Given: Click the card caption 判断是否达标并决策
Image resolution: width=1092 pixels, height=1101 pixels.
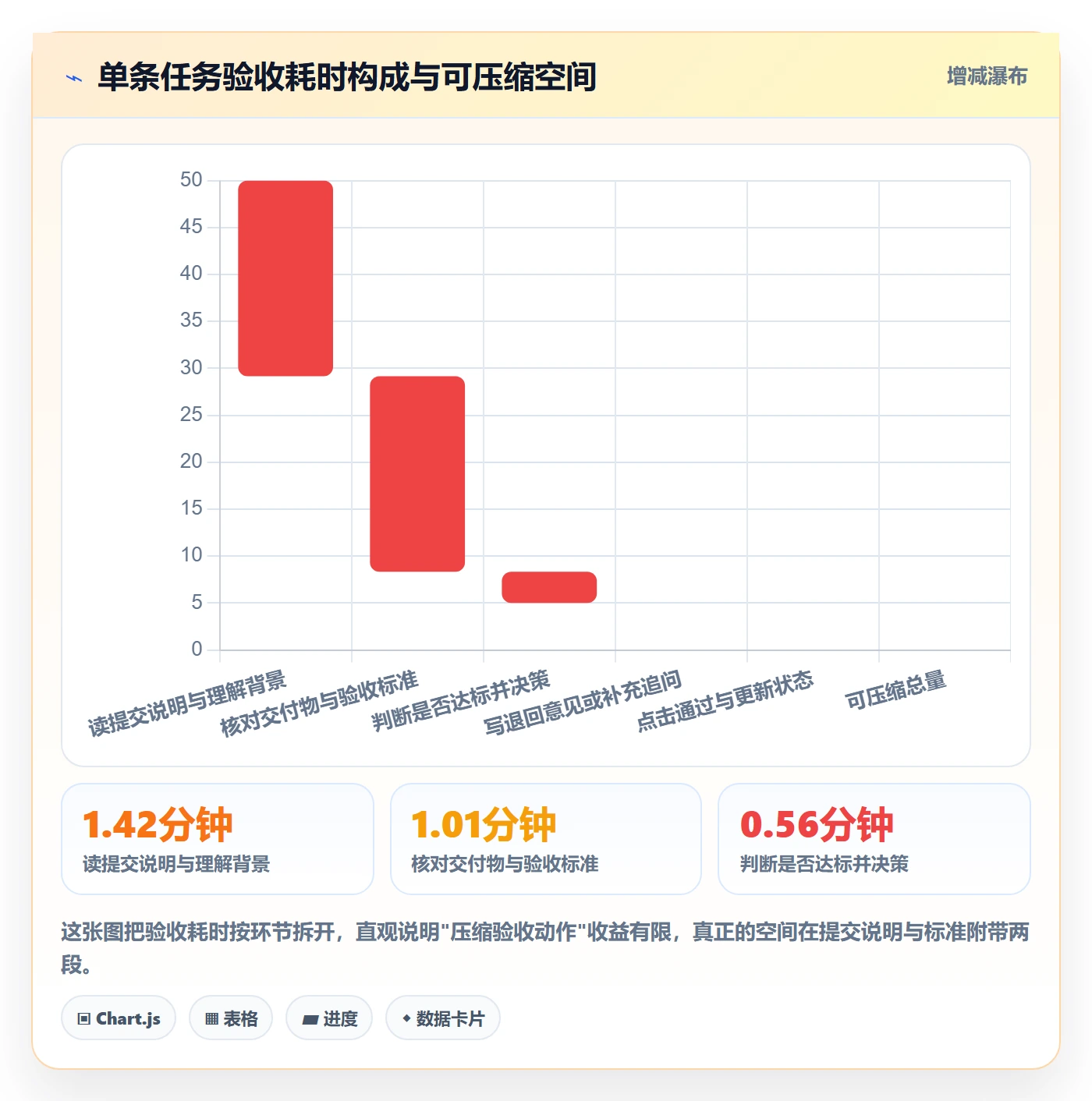Looking at the screenshot, I should click(x=824, y=864).
